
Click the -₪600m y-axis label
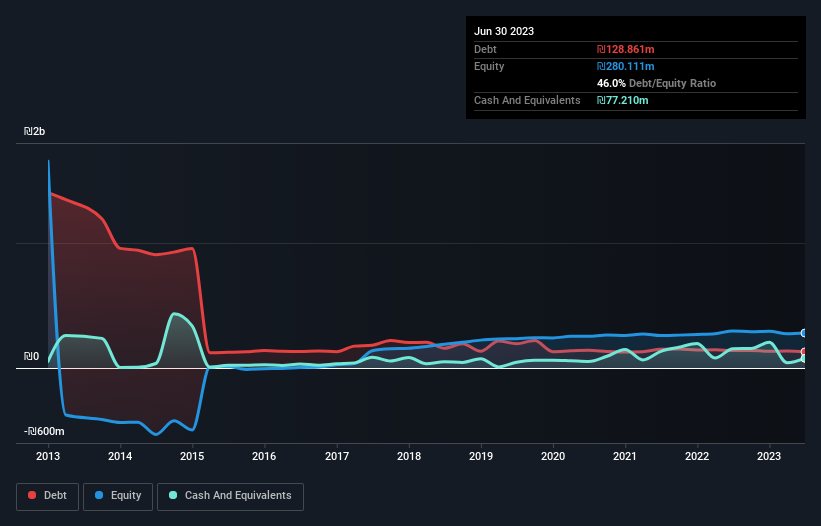pyautogui.click(x=44, y=431)
